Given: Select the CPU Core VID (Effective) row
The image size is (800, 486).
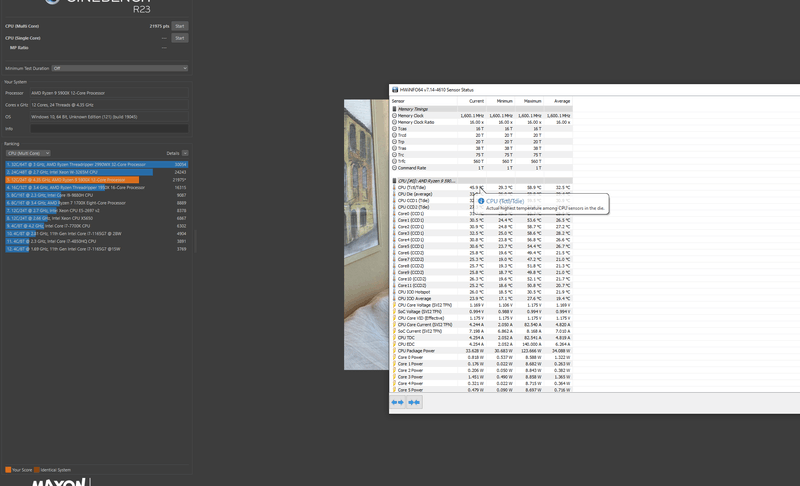Looking at the screenshot, I should pyautogui.click(x=481, y=318).
